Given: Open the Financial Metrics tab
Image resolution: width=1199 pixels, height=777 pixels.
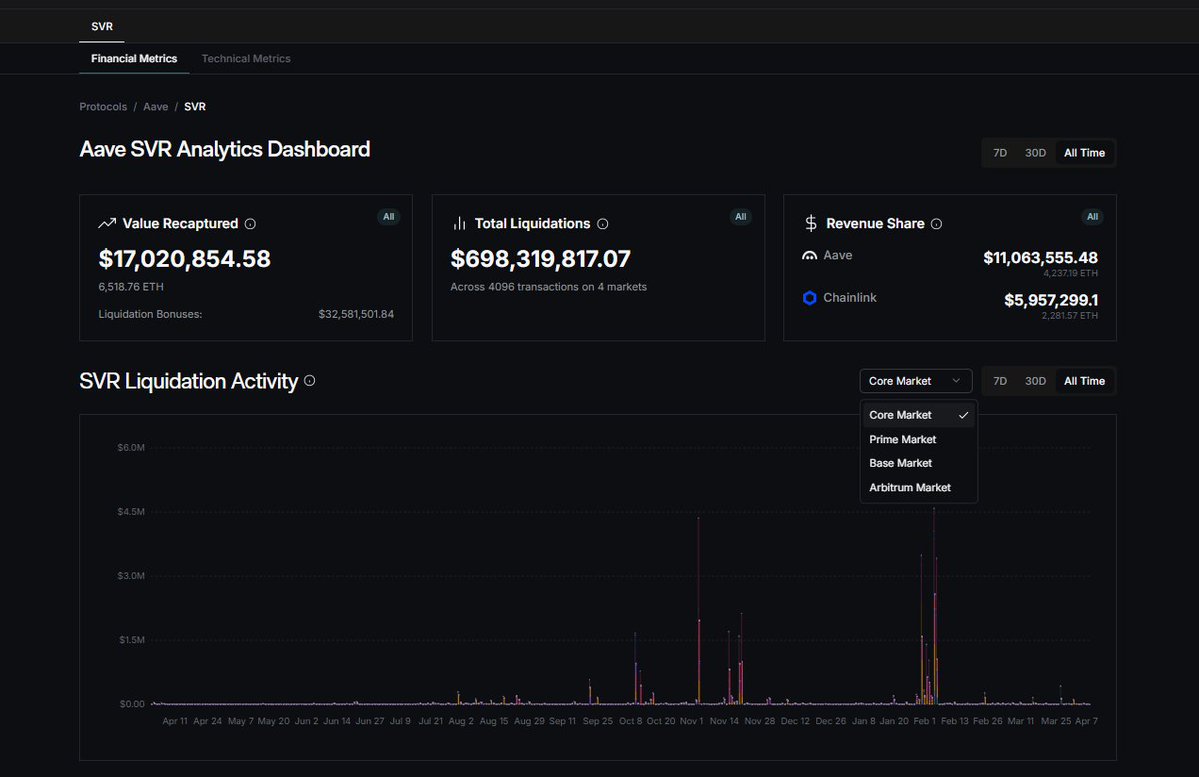Looking at the screenshot, I should [134, 59].
